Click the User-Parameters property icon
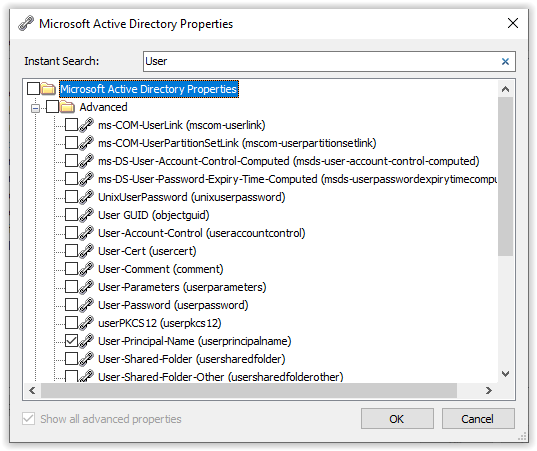 point(86,287)
